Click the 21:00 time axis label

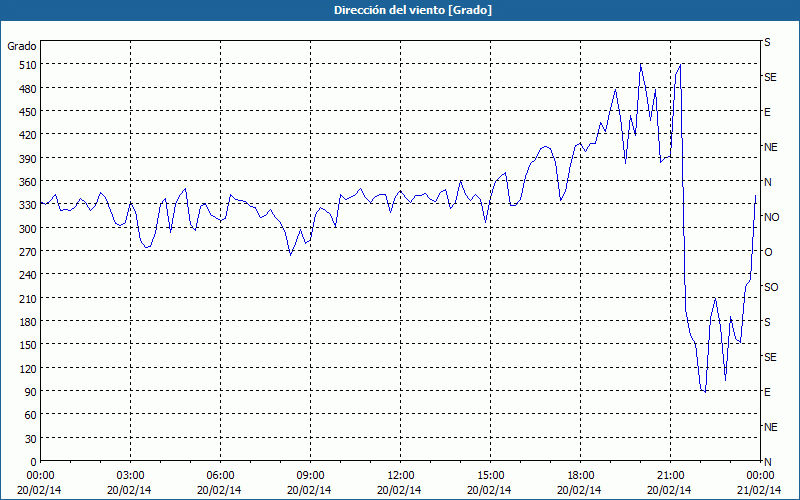pos(670,476)
